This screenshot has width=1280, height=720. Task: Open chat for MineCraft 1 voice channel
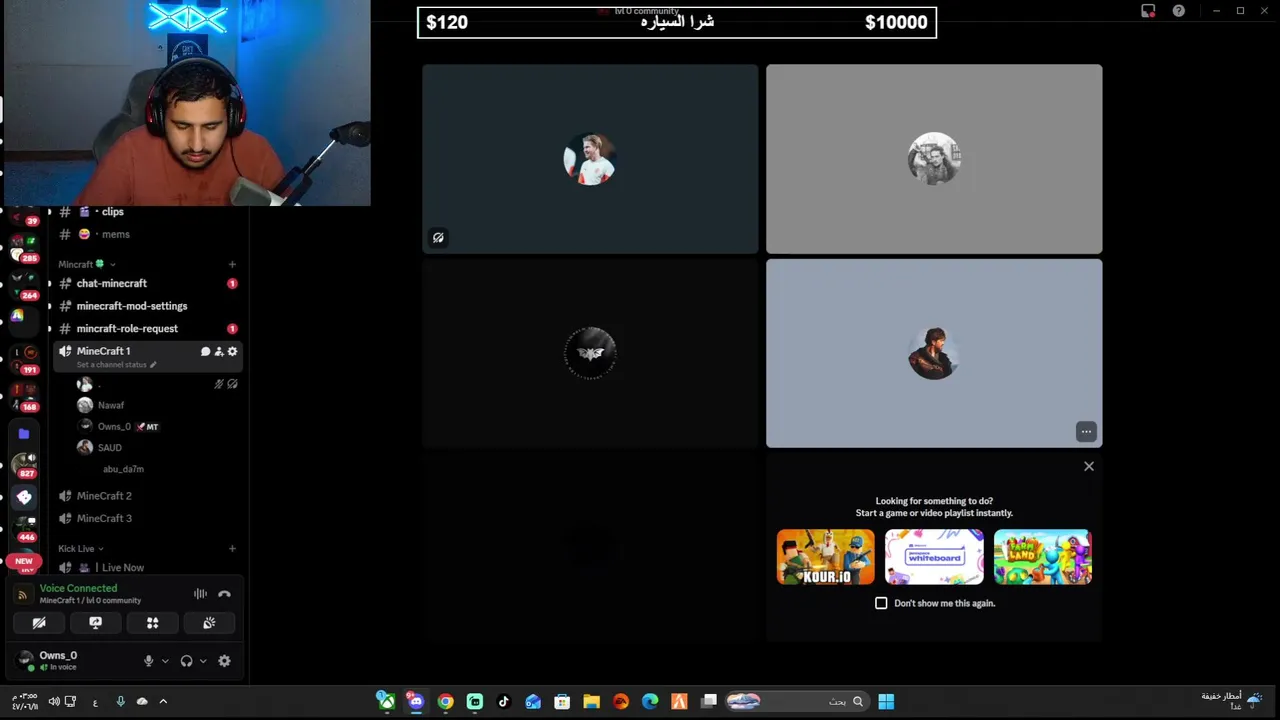(205, 352)
